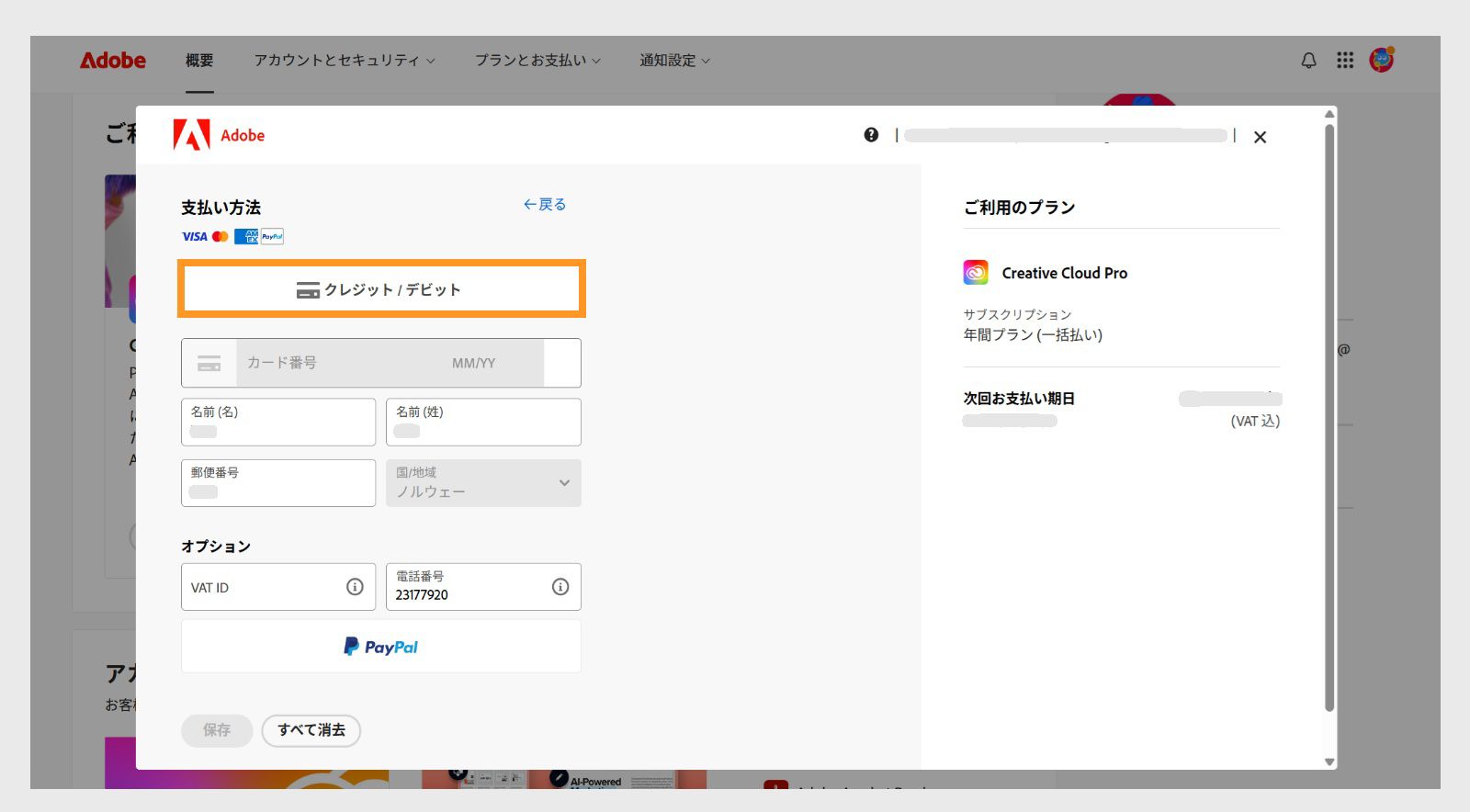Click the VAT ID info icon

tap(355, 587)
